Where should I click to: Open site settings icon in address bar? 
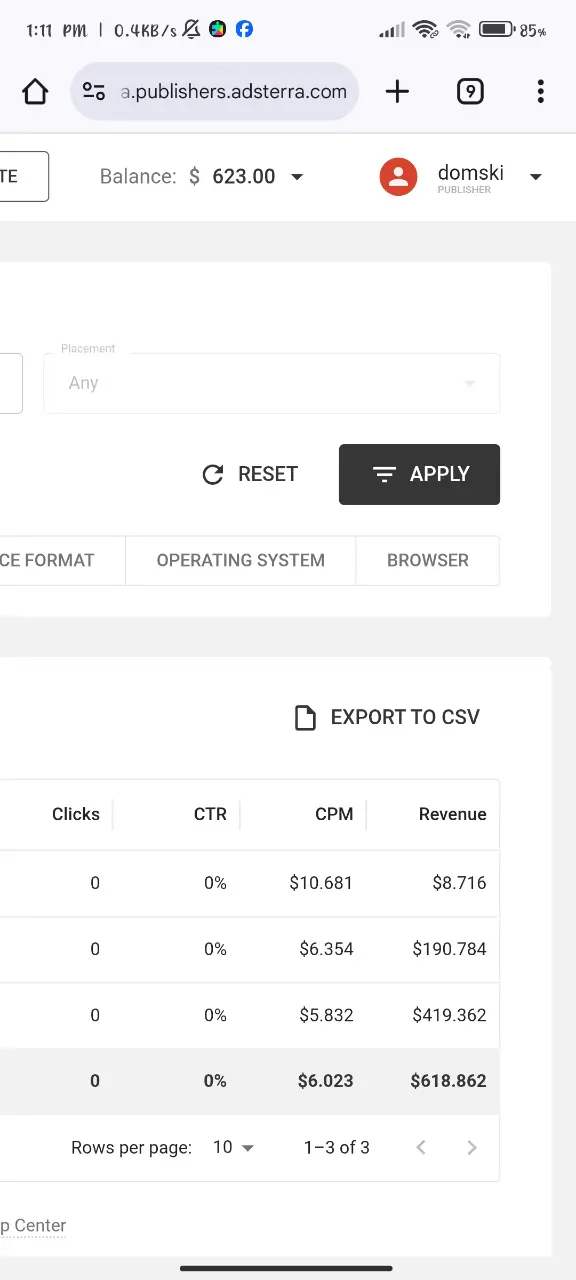[x=94, y=92]
